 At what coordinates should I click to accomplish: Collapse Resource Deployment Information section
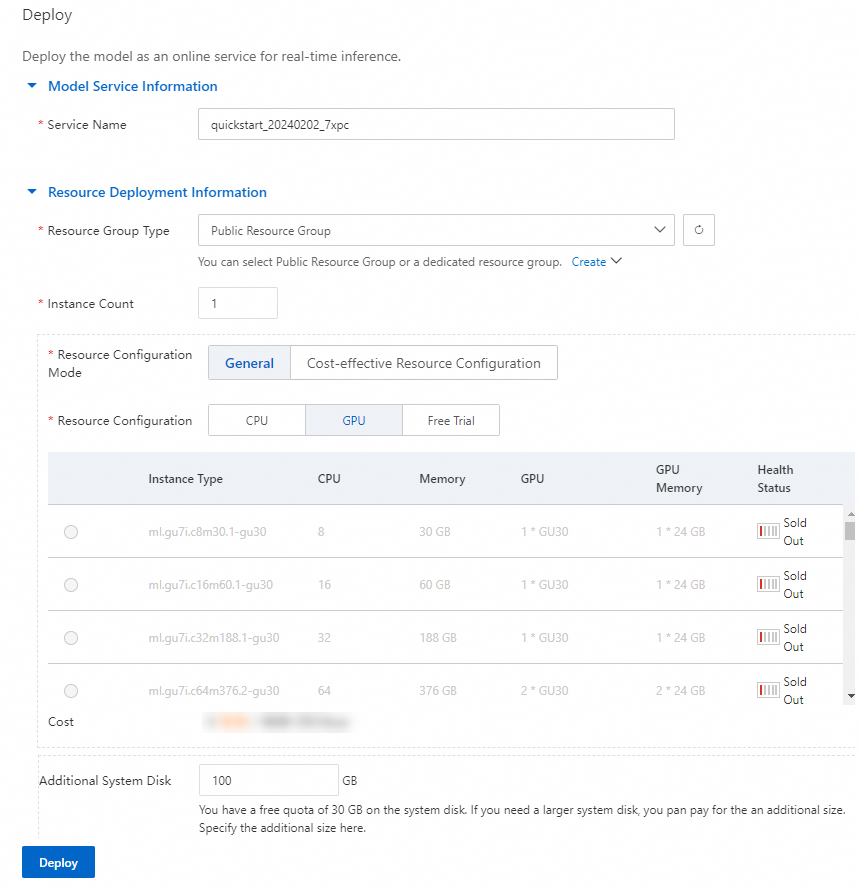[33, 192]
